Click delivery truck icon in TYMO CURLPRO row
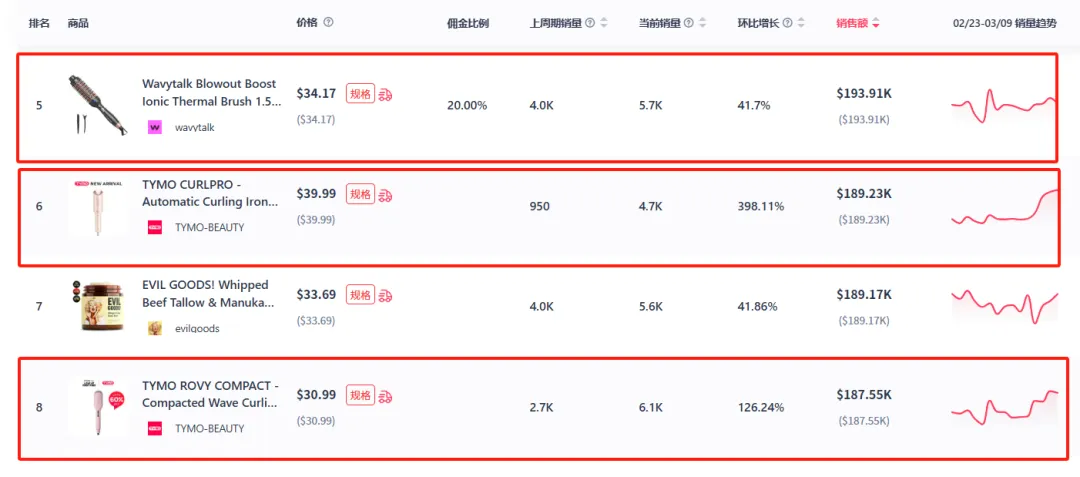1080x477 pixels. click(386, 195)
